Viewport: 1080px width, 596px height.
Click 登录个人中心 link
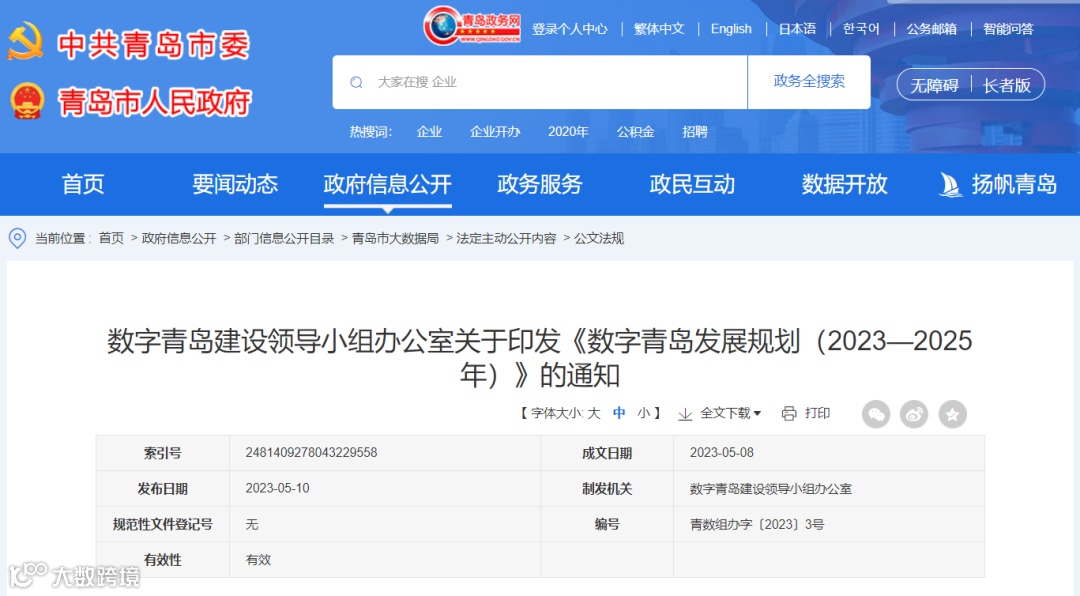[x=570, y=29]
